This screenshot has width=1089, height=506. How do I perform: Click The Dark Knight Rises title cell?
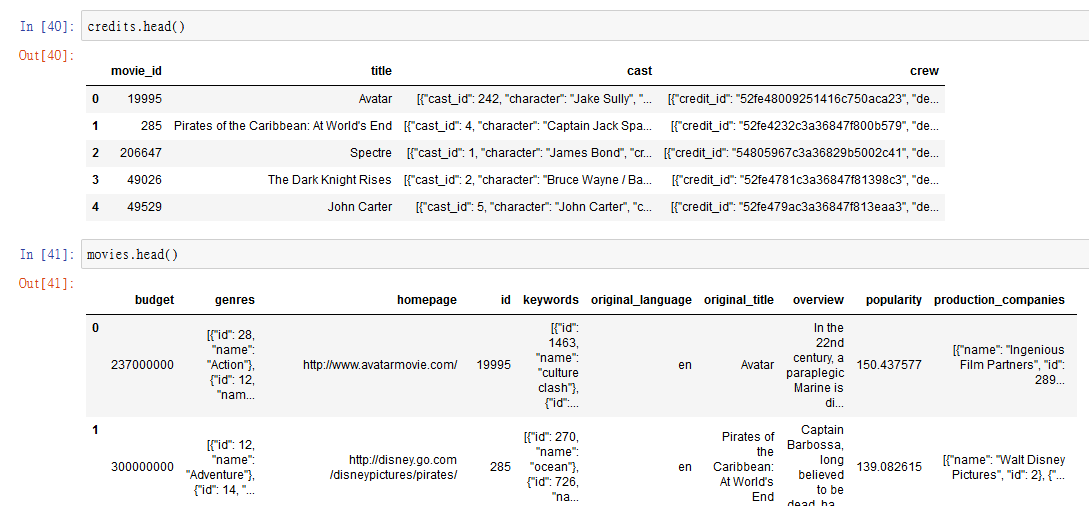[x=330, y=180]
